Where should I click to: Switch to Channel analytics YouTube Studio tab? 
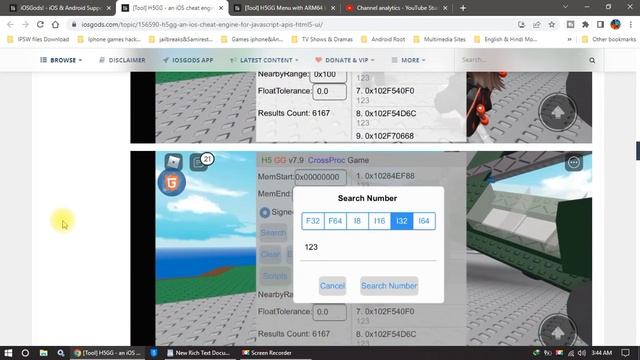coord(396,8)
